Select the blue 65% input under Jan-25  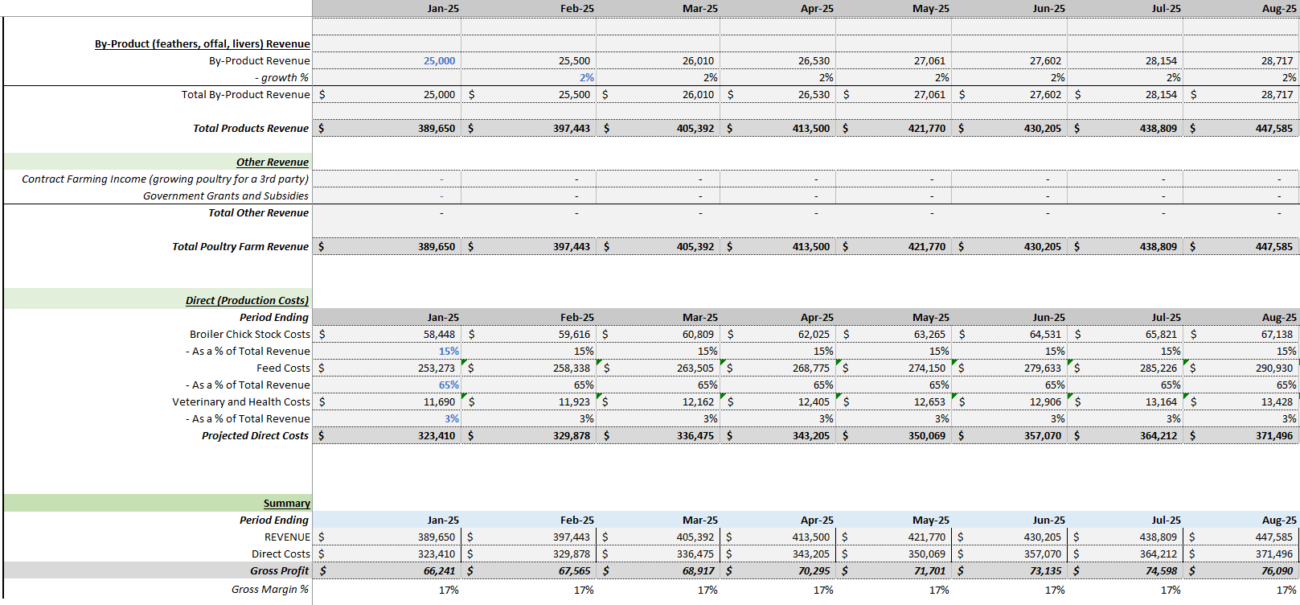click(448, 385)
